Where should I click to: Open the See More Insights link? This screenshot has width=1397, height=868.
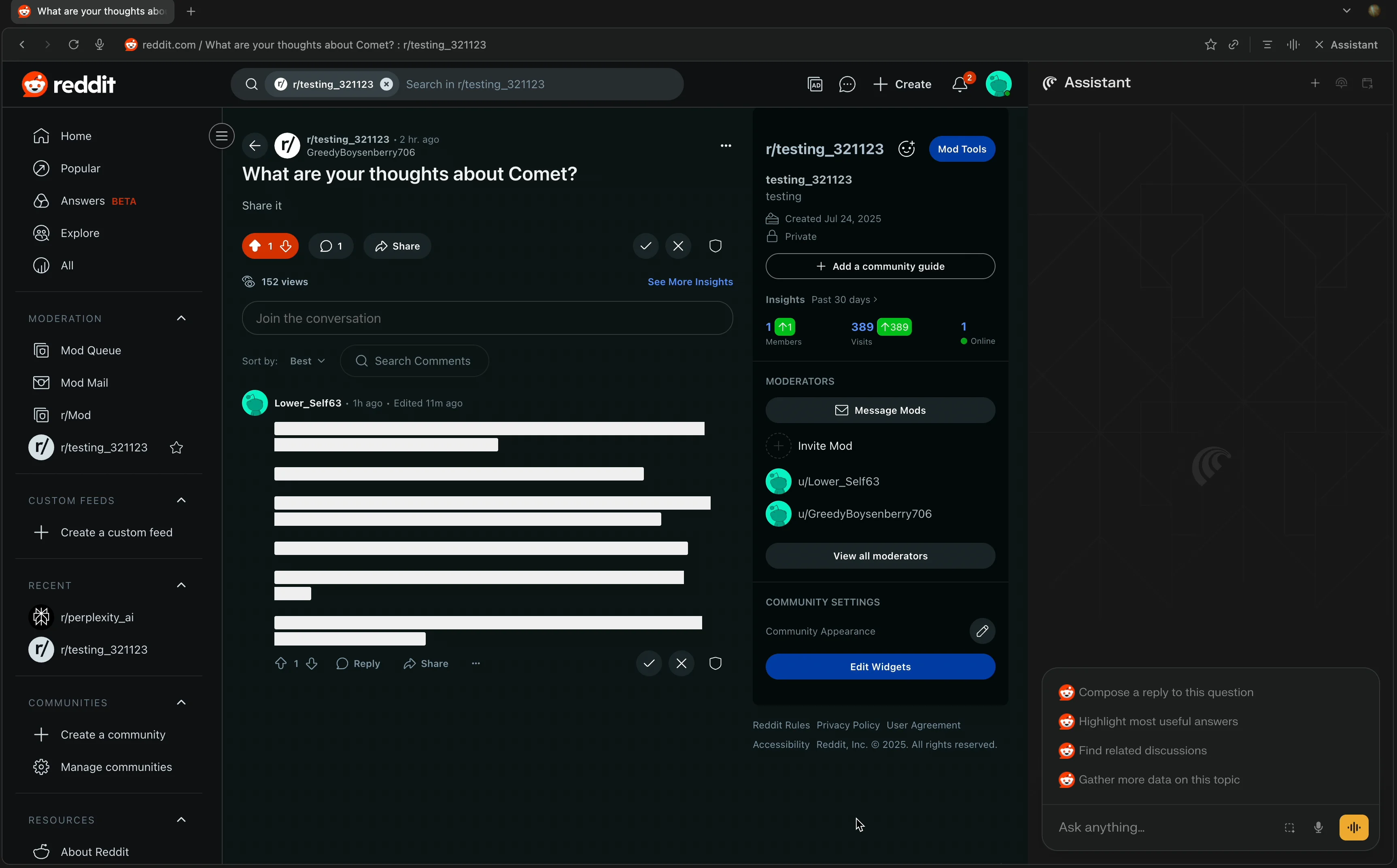(x=690, y=282)
